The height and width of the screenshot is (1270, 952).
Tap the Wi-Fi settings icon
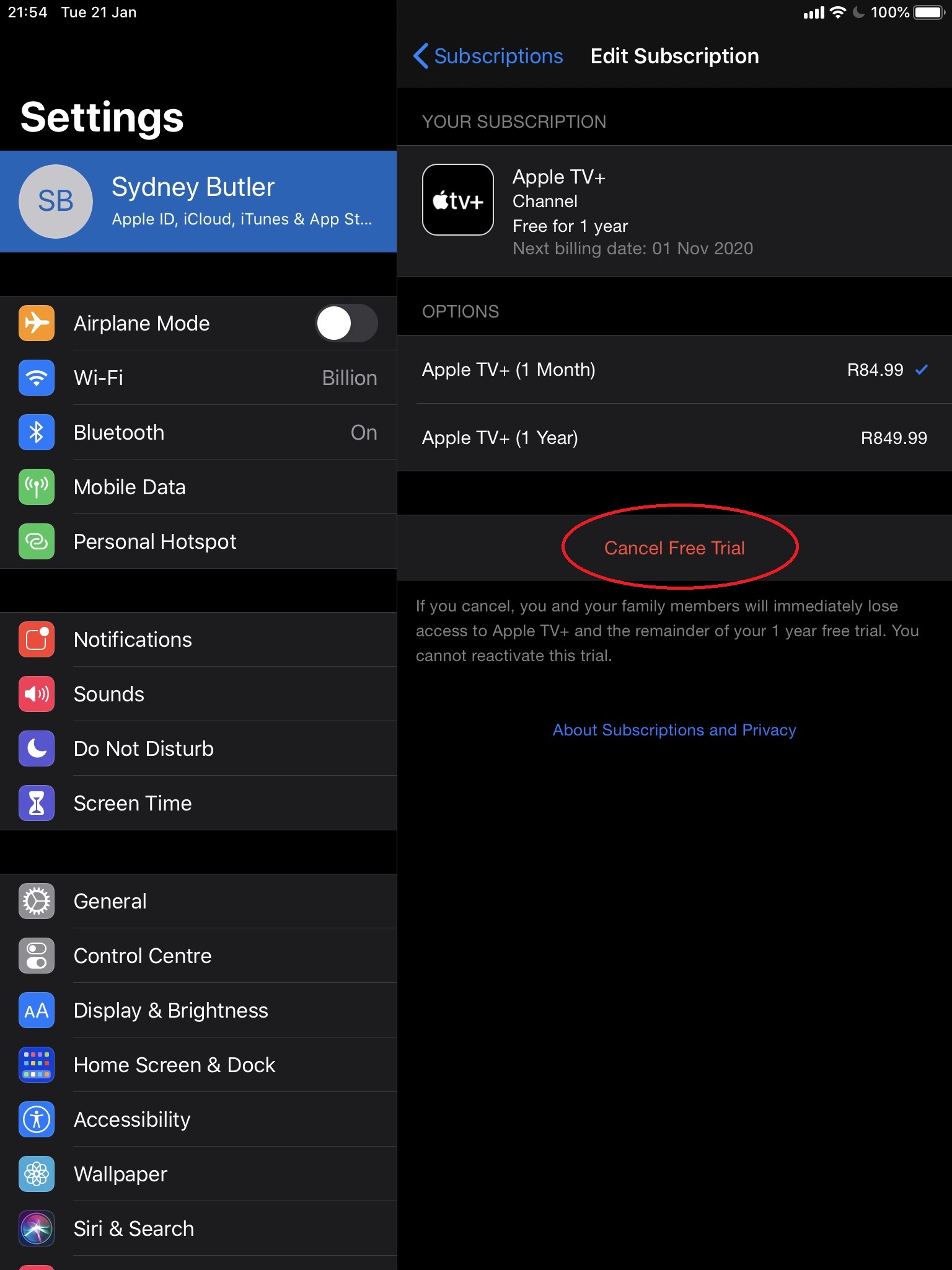pos(37,378)
